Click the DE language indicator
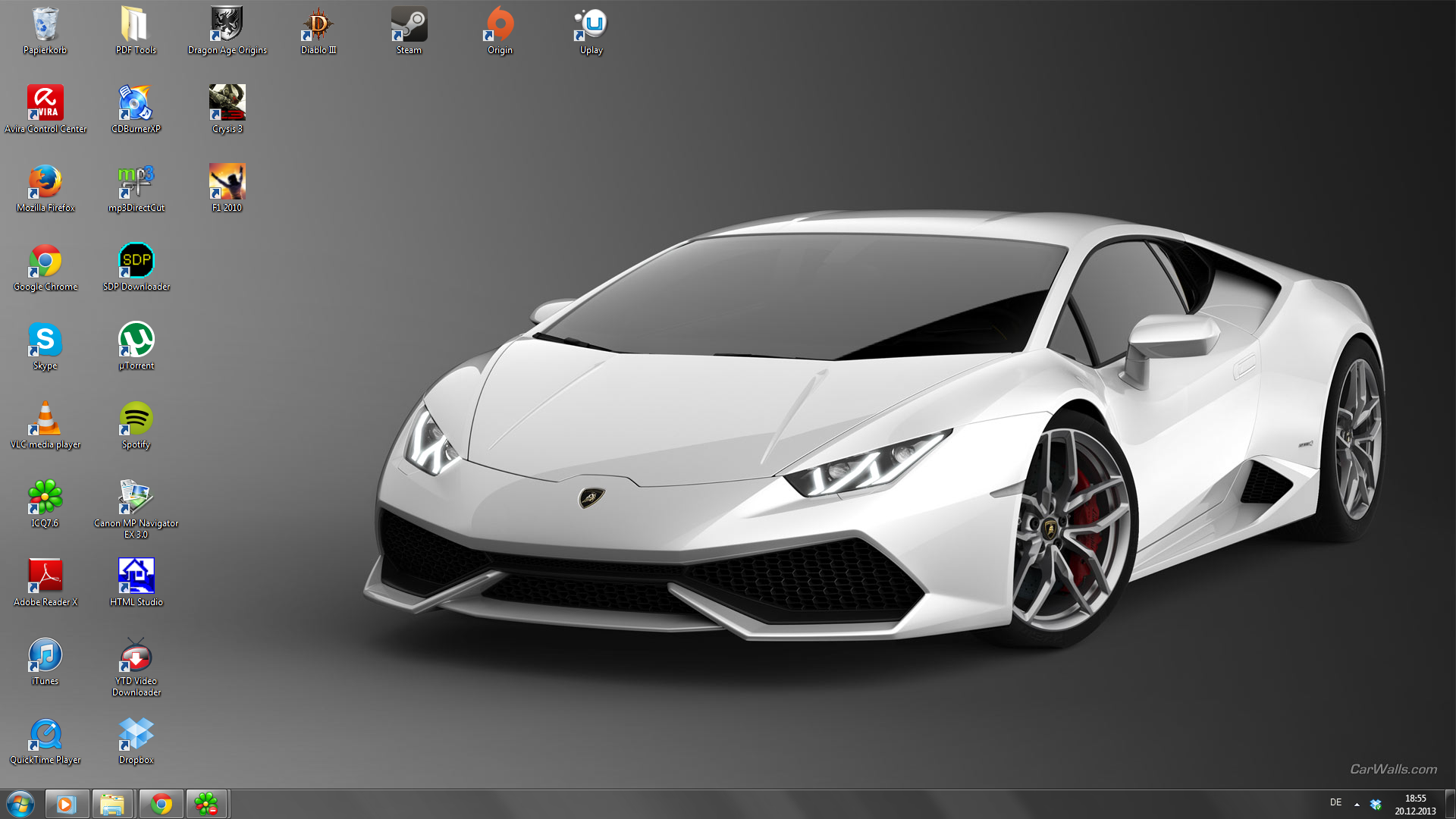1456x819 pixels. click(x=1335, y=802)
